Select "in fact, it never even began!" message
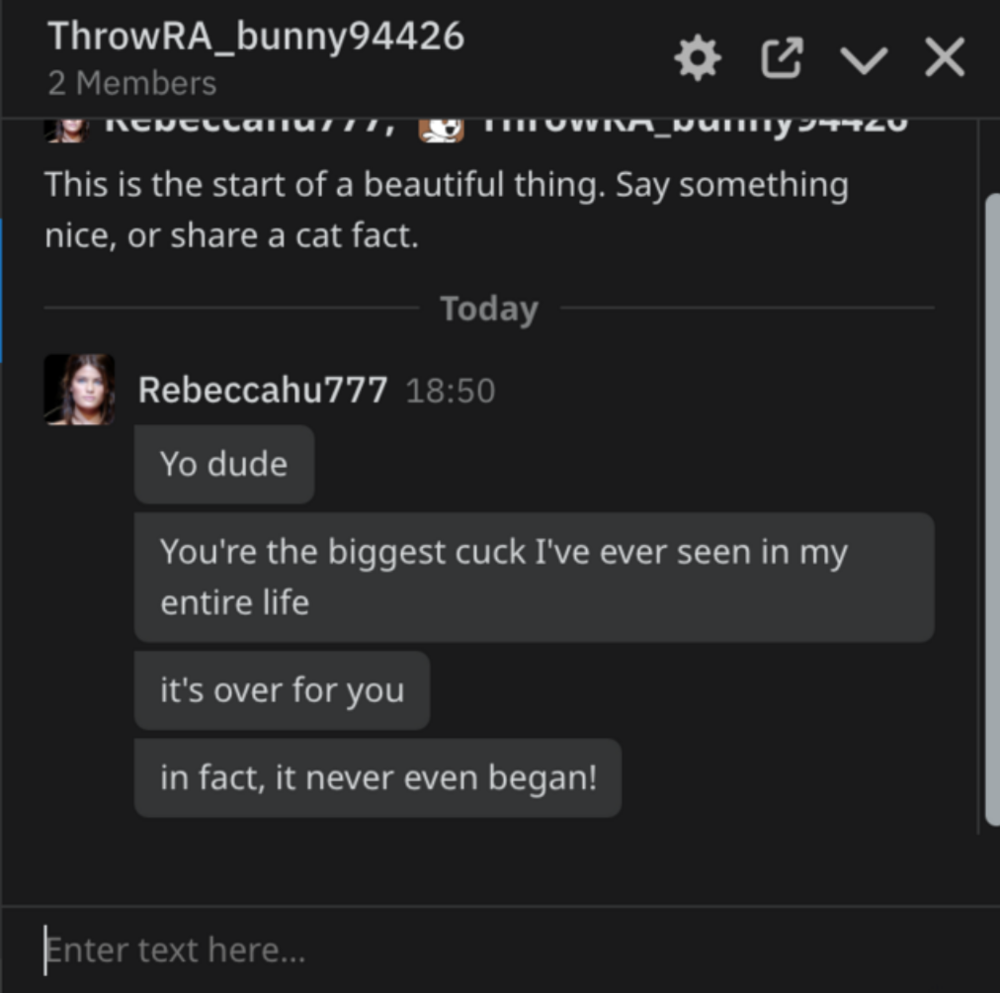1000x993 pixels. click(x=378, y=778)
